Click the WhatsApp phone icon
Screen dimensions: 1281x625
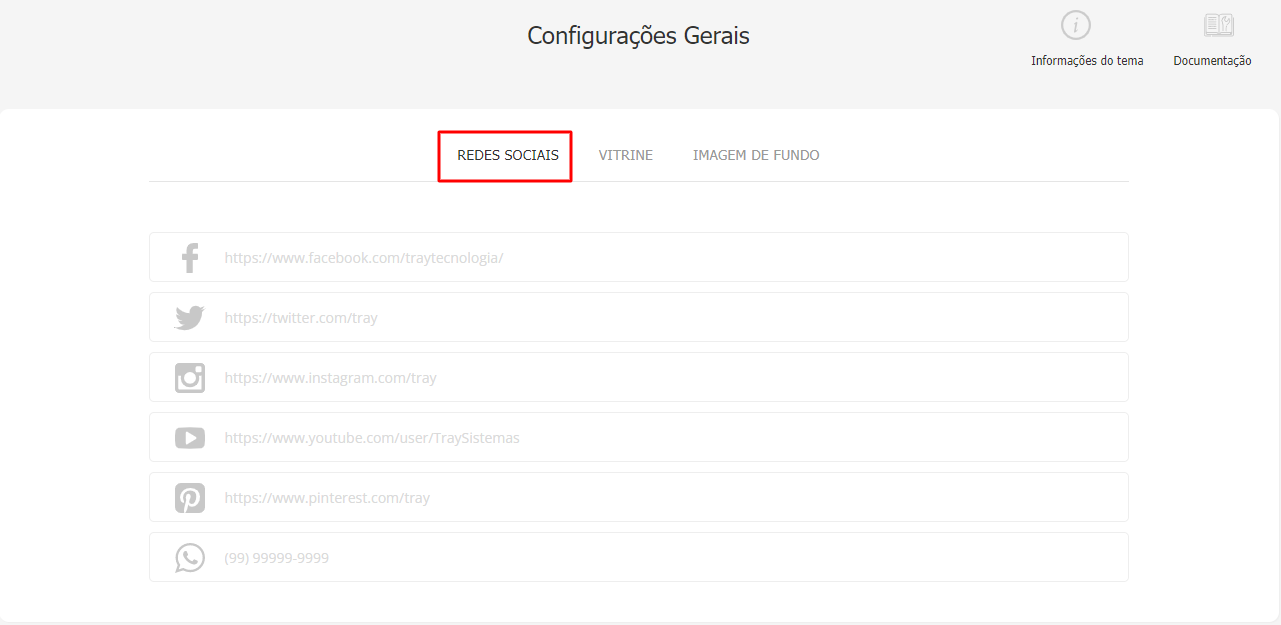tap(190, 558)
